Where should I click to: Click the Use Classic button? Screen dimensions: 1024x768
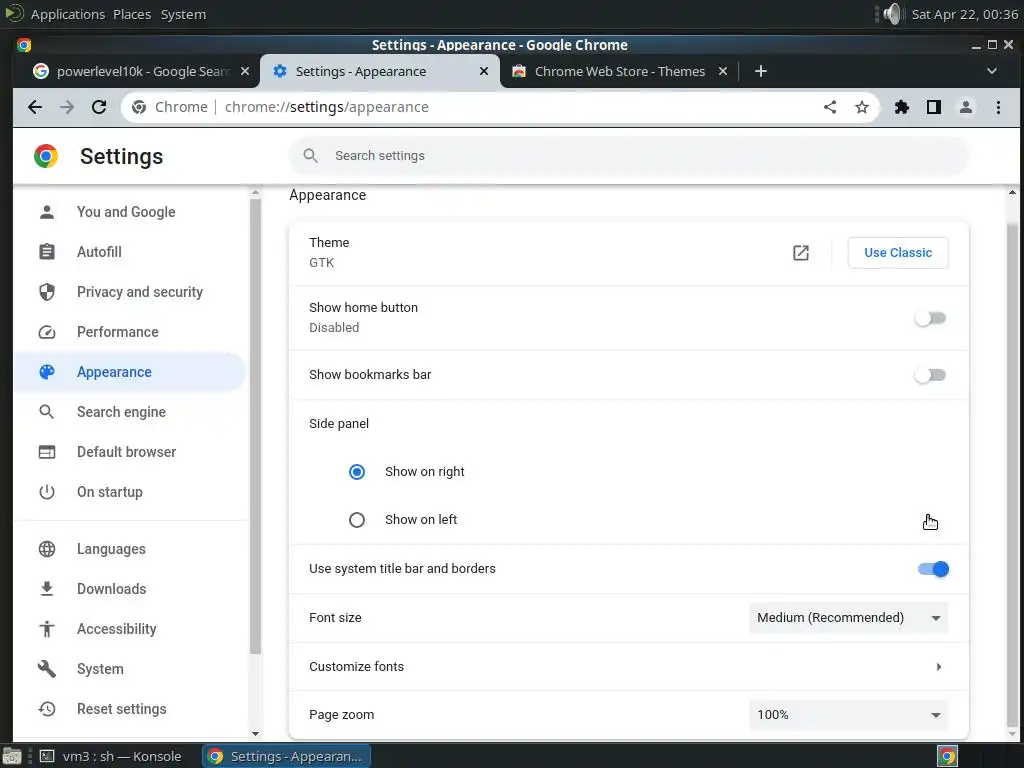point(898,253)
